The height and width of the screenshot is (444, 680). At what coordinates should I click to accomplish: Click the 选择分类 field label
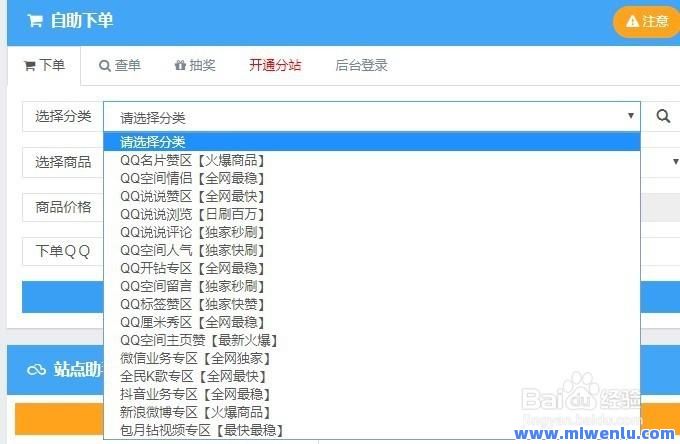[63, 116]
